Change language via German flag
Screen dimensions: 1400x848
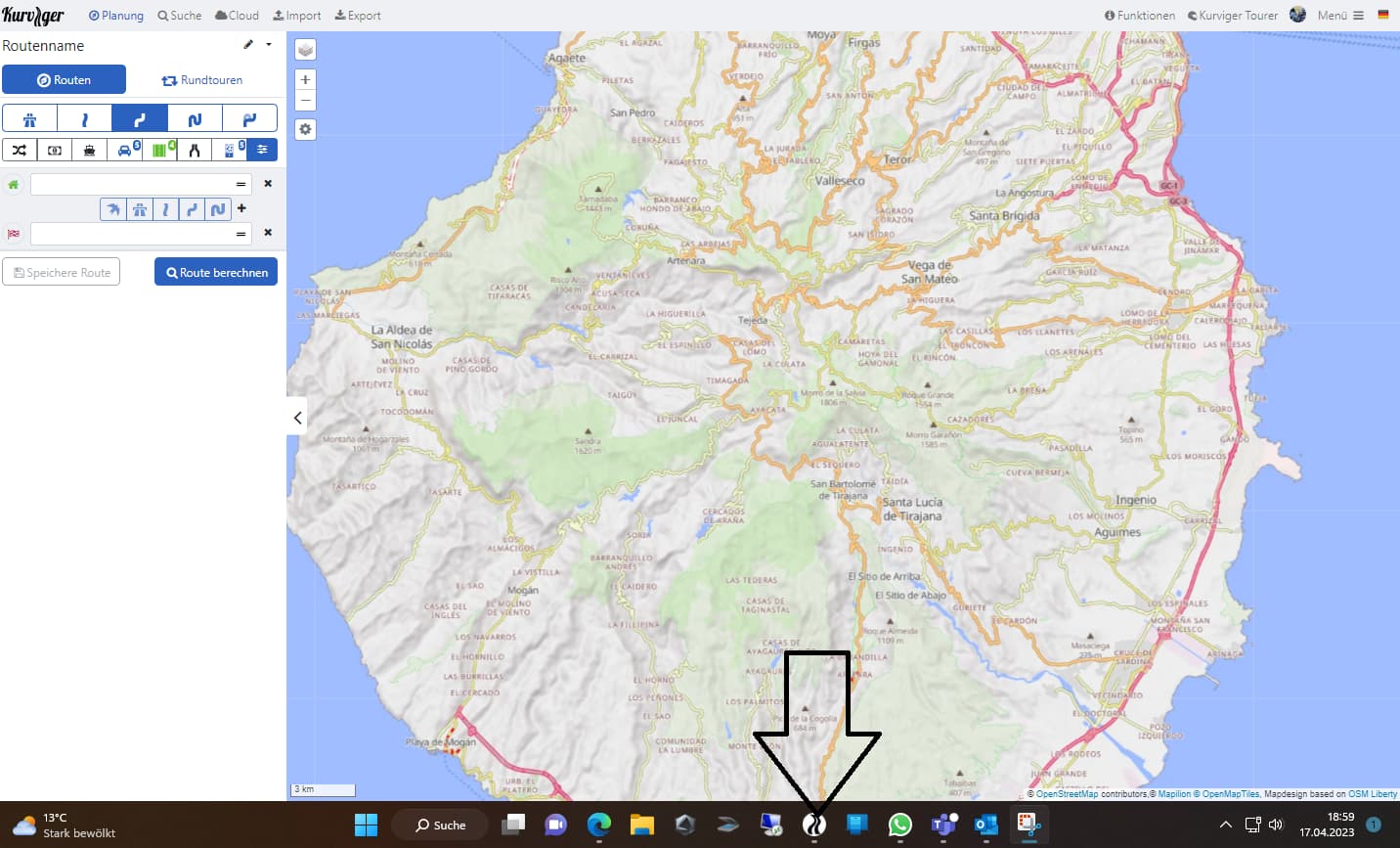click(1383, 16)
